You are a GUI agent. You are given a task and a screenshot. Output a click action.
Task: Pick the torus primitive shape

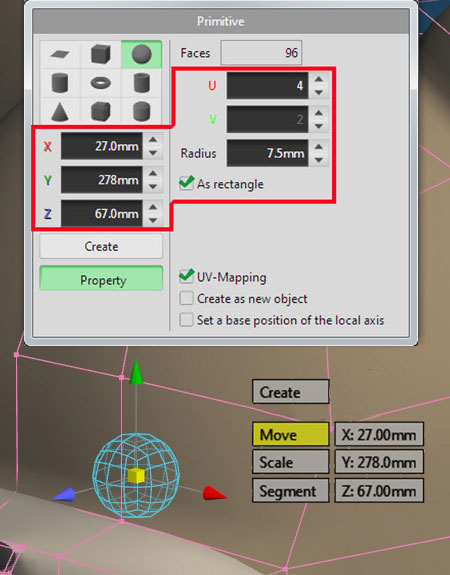100,83
